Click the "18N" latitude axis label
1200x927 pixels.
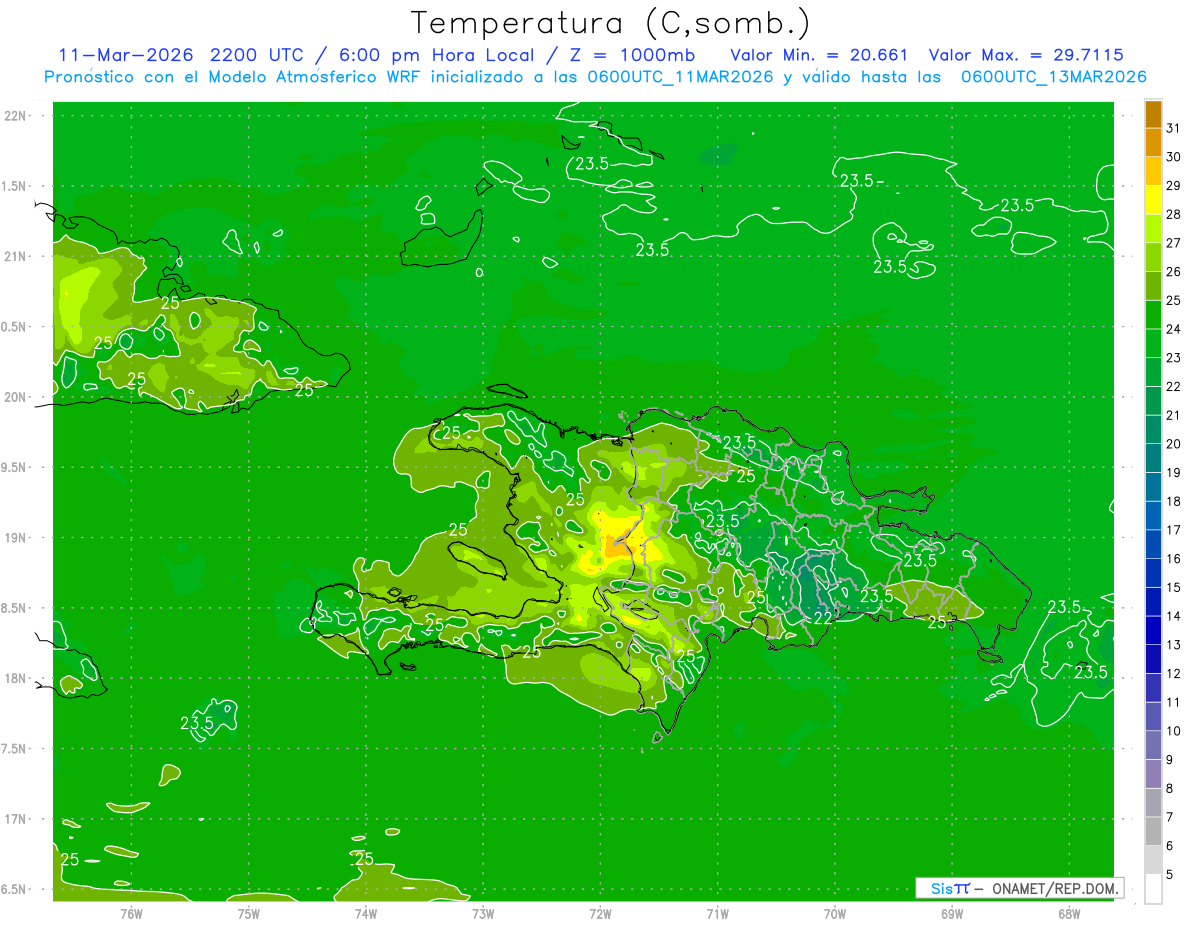[x=15, y=678]
